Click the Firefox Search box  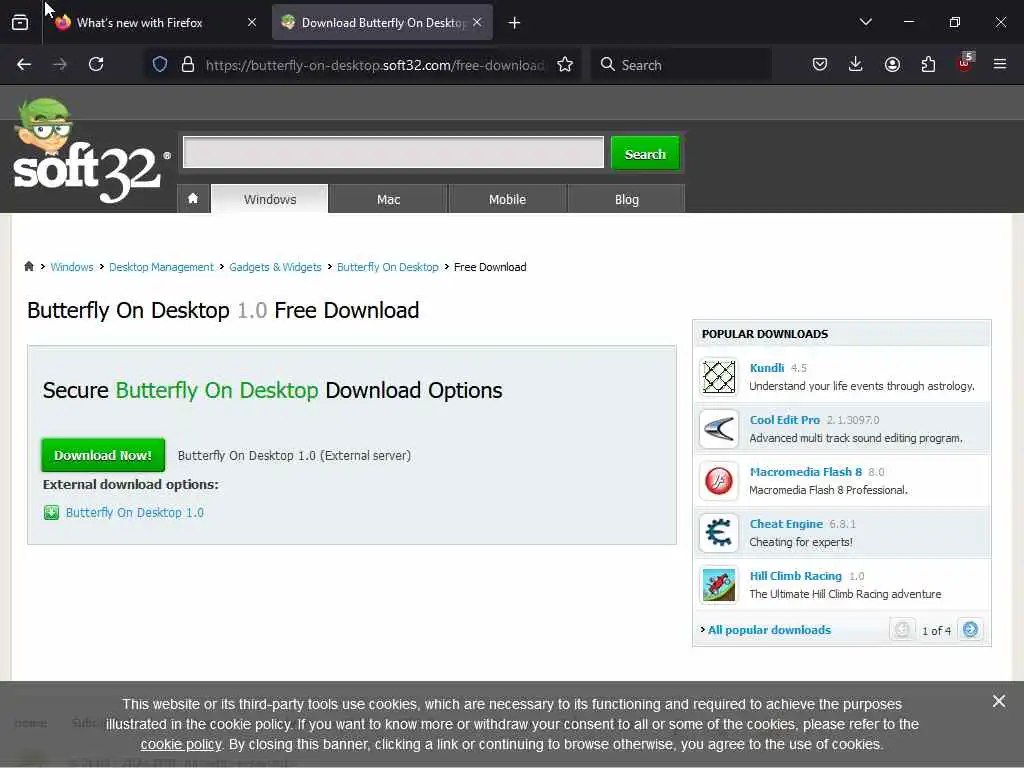tap(681, 65)
